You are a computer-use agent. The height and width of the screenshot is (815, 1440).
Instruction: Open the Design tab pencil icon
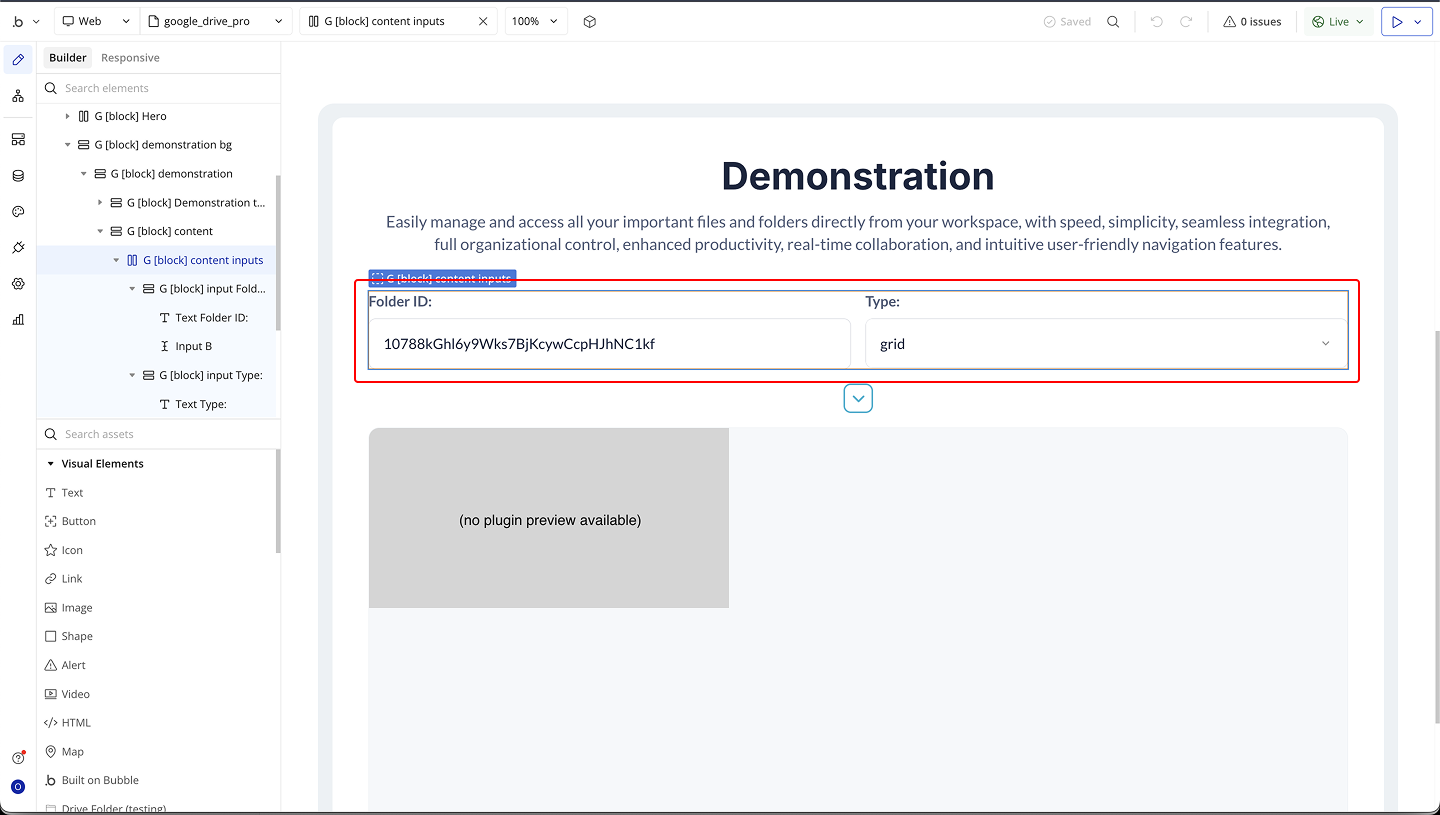tap(18, 60)
